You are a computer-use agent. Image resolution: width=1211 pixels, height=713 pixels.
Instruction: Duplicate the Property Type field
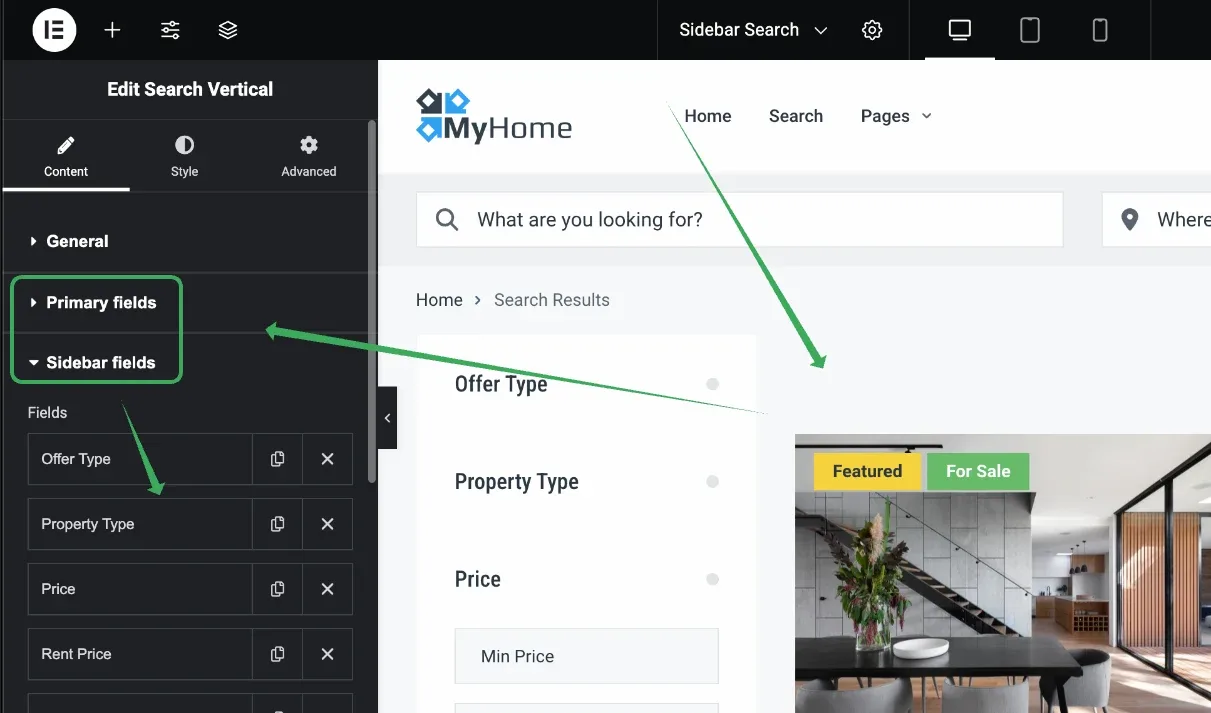[x=277, y=524]
